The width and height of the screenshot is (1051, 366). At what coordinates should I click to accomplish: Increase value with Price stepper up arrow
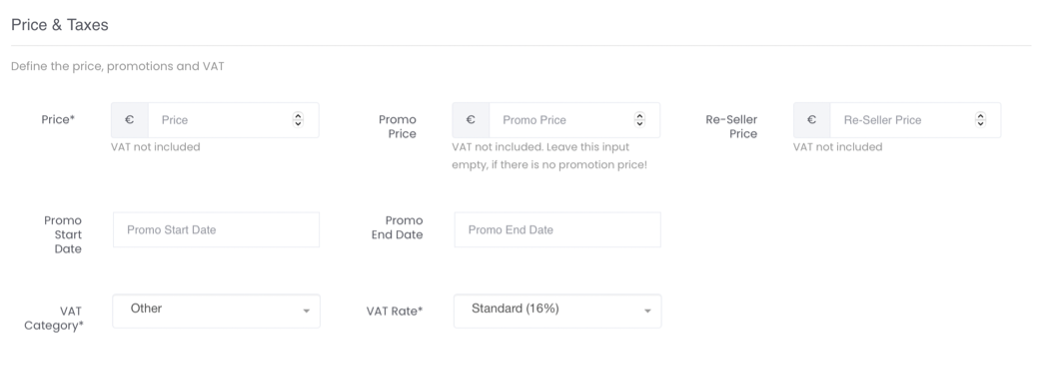(x=298, y=116)
